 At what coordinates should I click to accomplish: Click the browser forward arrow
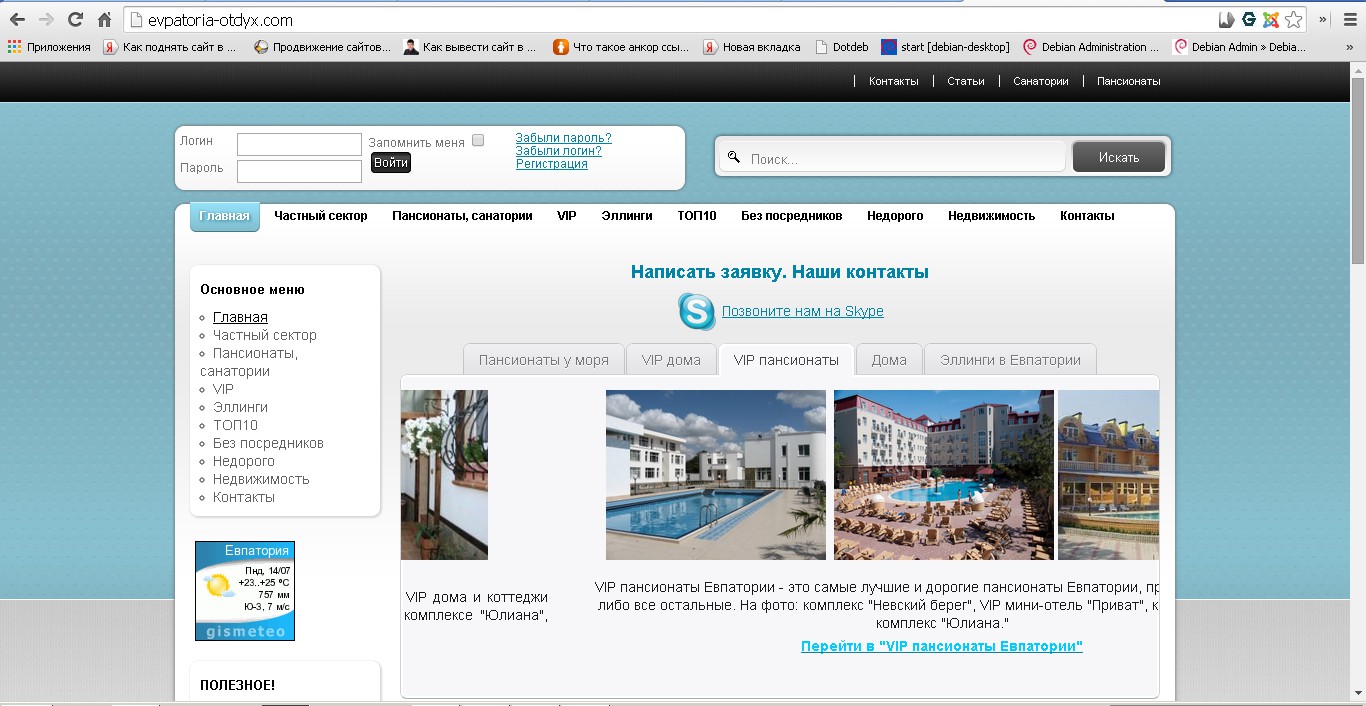pyautogui.click(x=46, y=20)
